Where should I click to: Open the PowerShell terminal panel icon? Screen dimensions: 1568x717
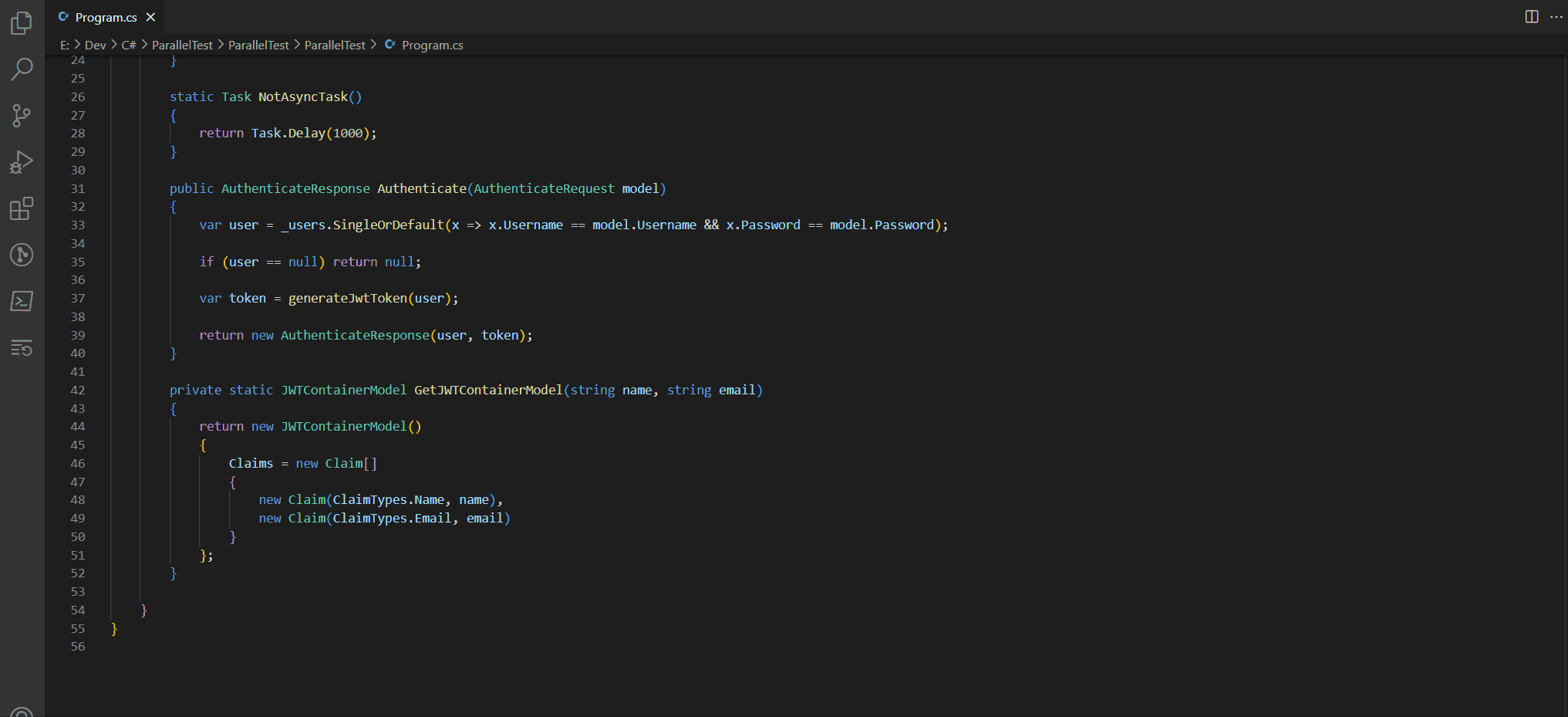point(22,301)
